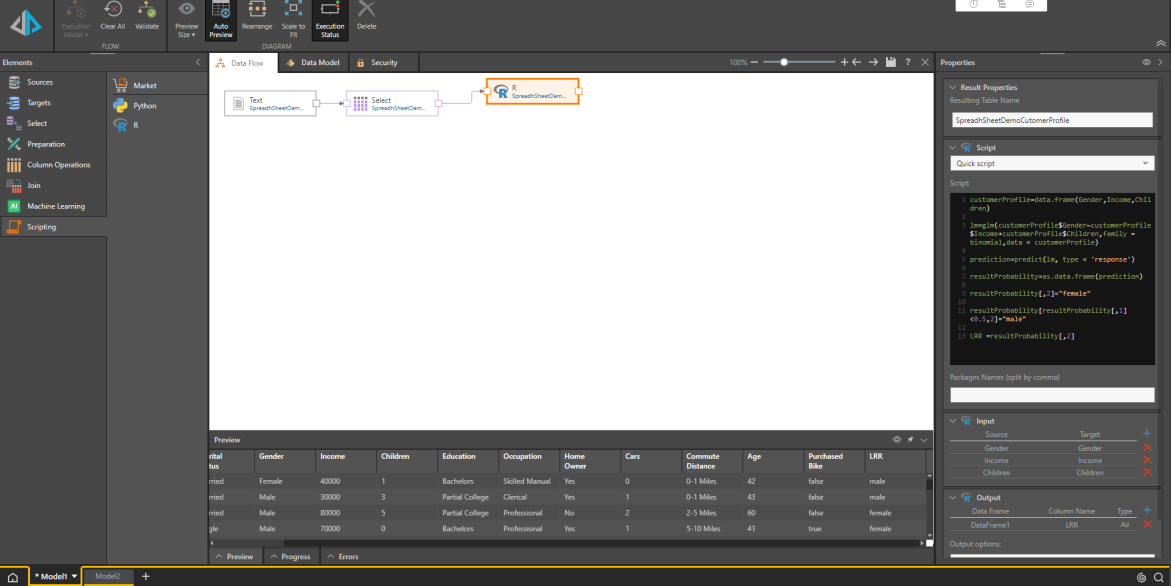
Task: Click the Validate flow icon
Action: [x=147, y=12]
